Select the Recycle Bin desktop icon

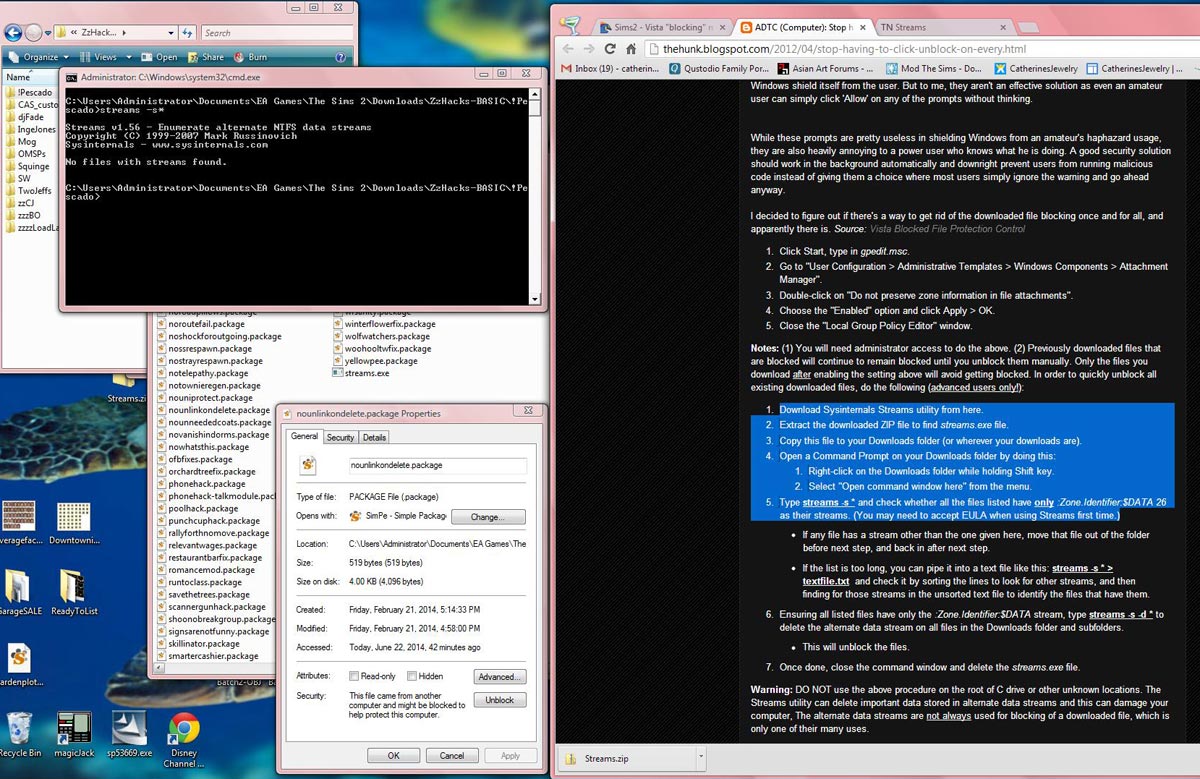[19, 729]
